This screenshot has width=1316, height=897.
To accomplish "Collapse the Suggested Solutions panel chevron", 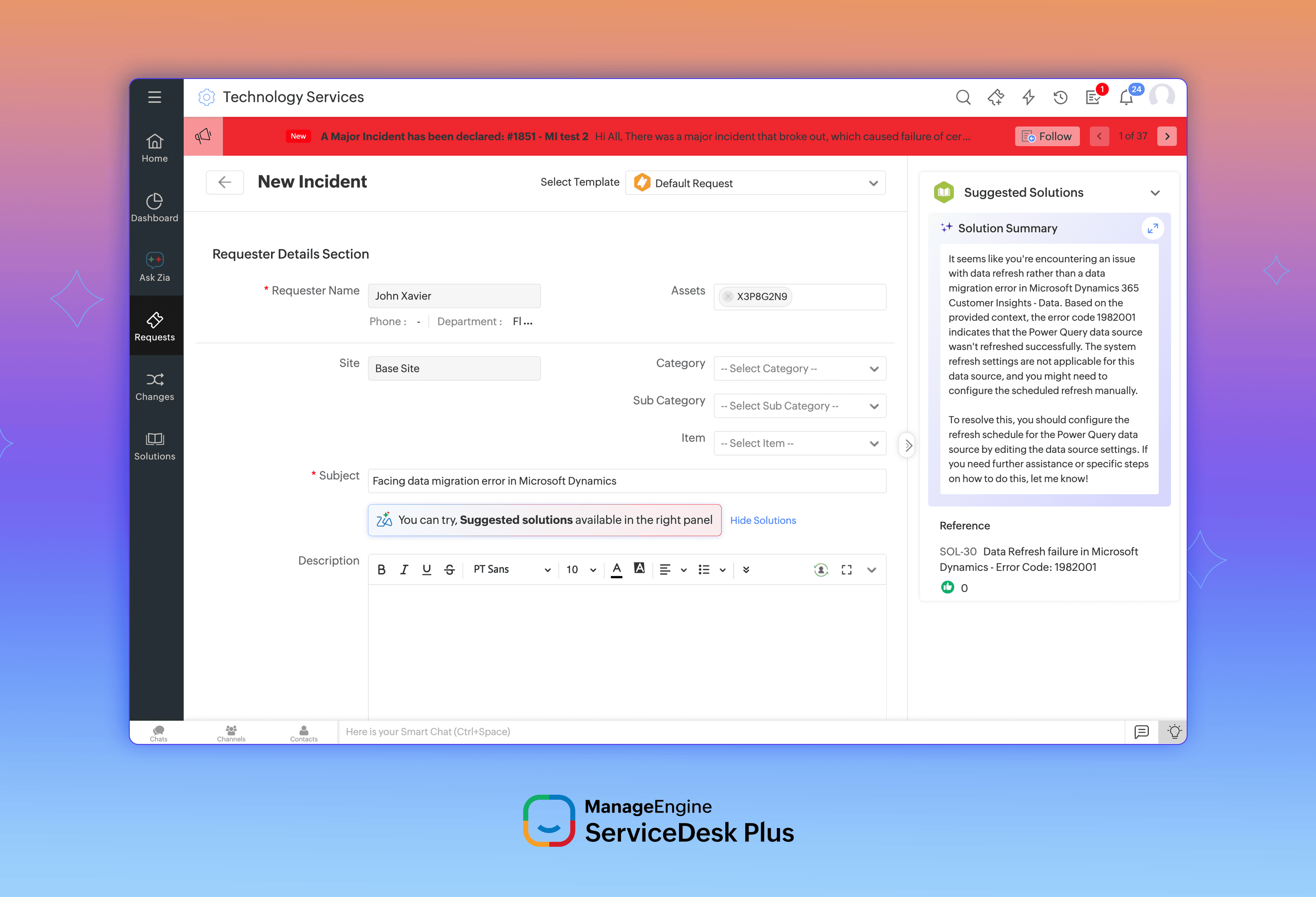I will (1155, 193).
